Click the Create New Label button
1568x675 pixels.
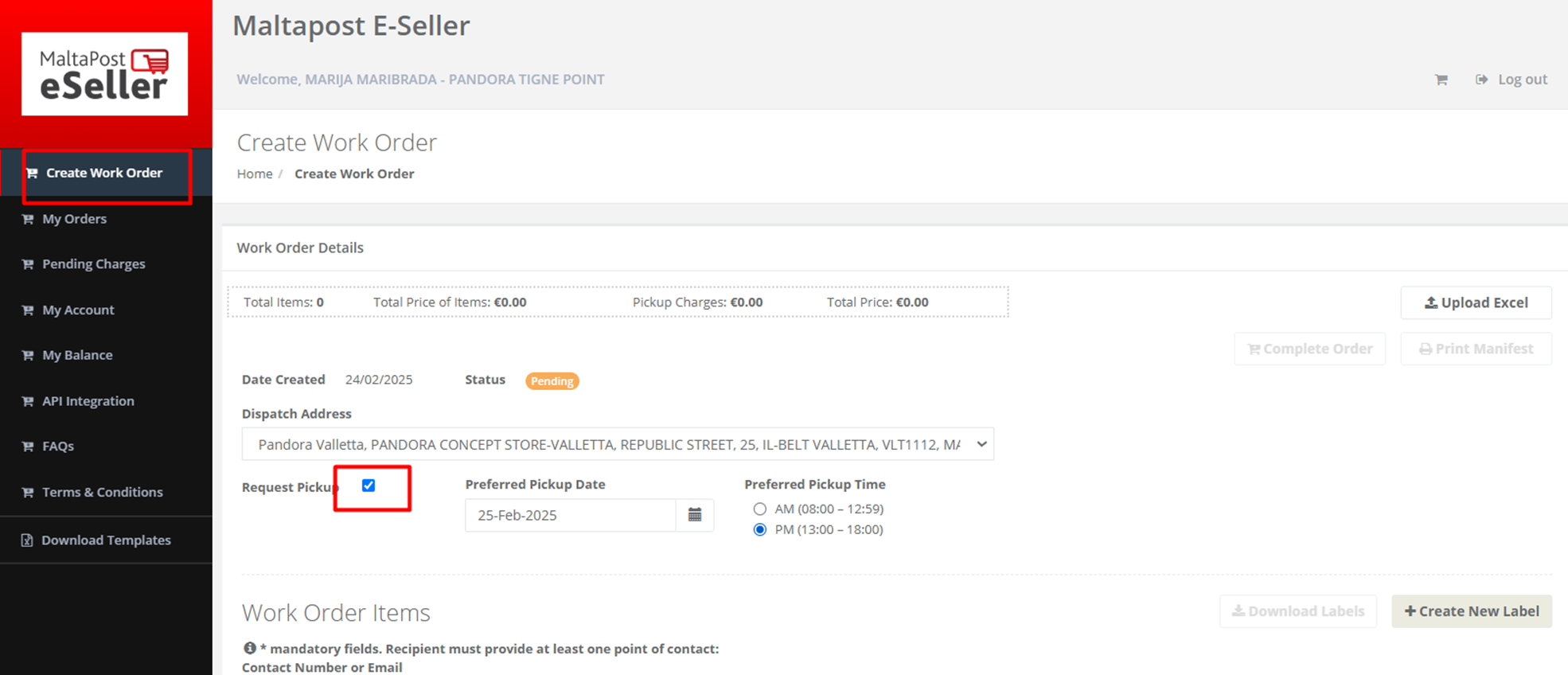tap(1472, 611)
